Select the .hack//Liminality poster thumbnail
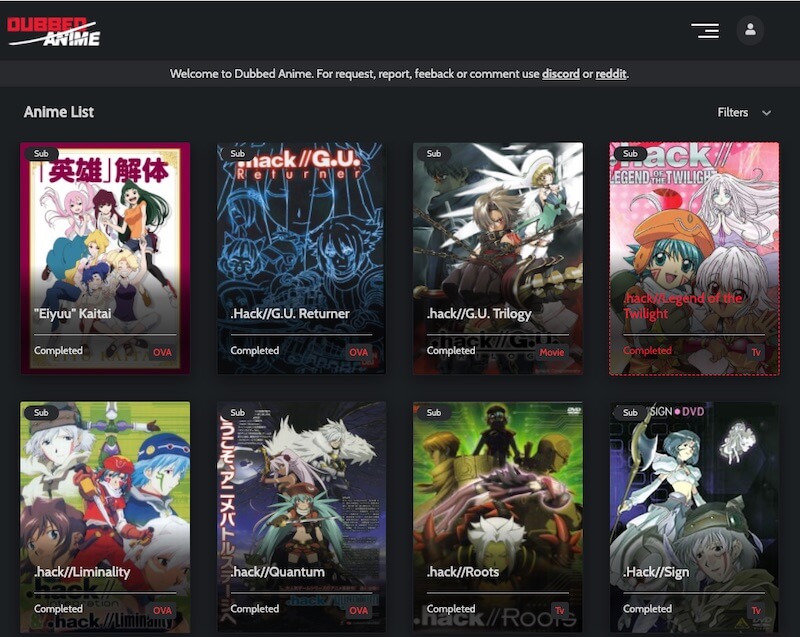This screenshot has height=637, width=800. pos(105,517)
